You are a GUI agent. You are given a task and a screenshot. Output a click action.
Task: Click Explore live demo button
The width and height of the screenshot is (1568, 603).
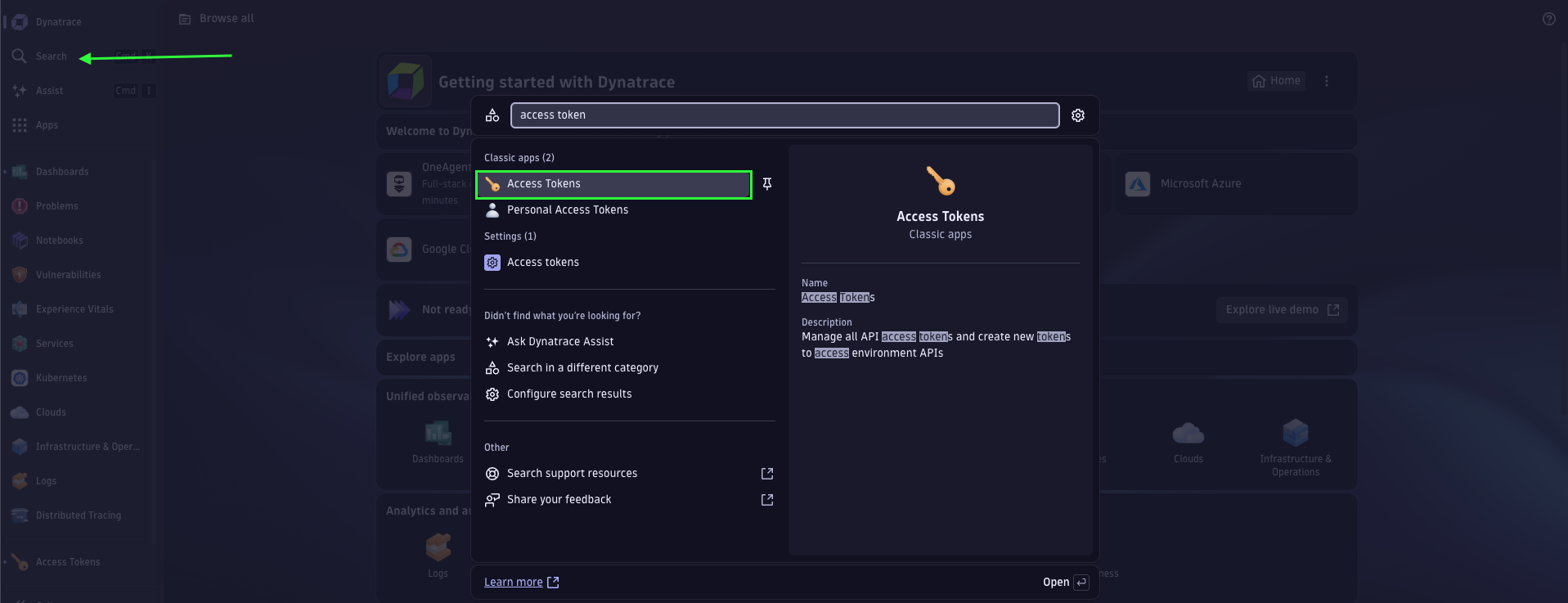click(x=1282, y=310)
